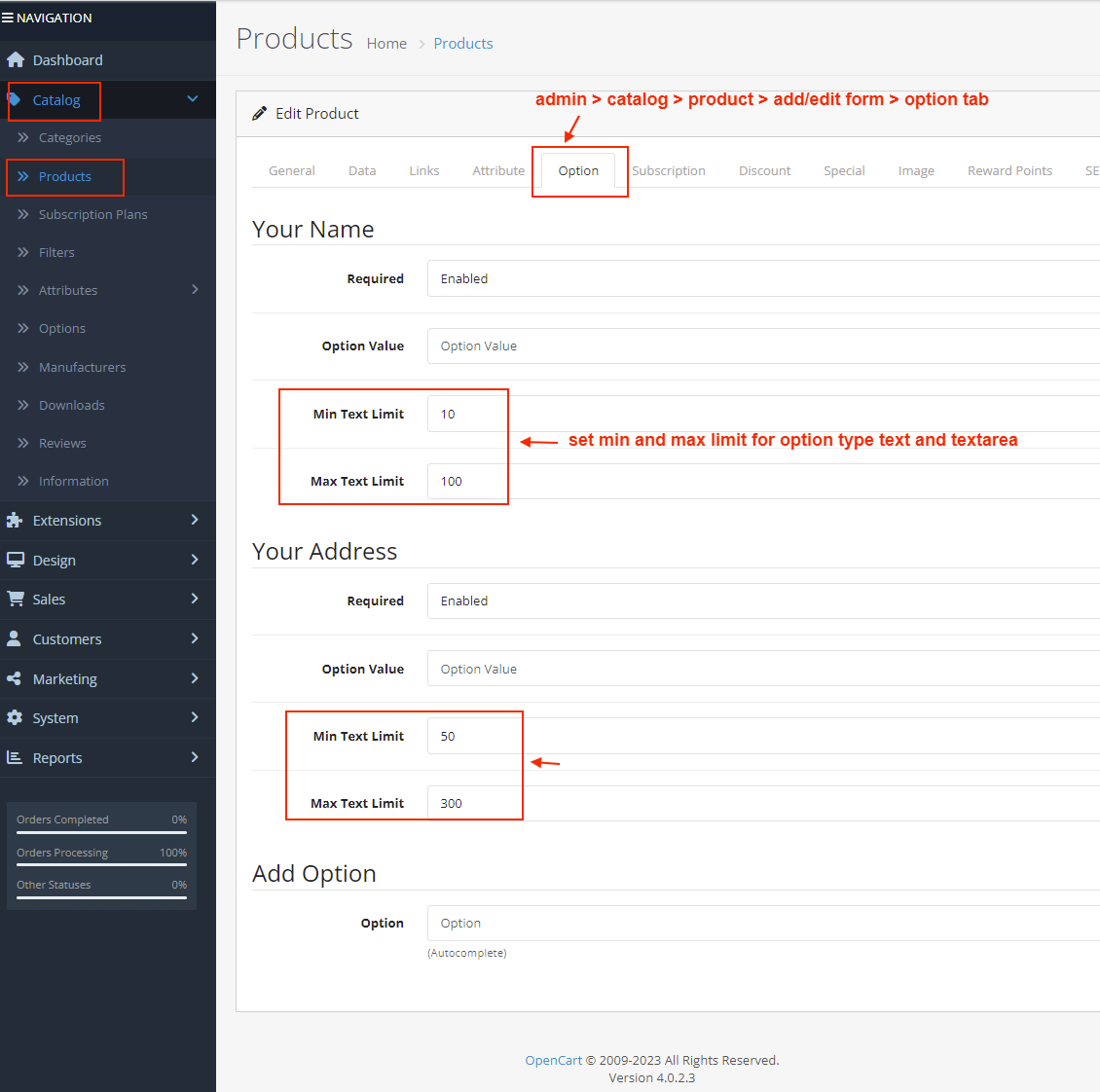Screen dimensions: 1100x1092
Task: Click the Customers person icon
Action: click(15, 639)
